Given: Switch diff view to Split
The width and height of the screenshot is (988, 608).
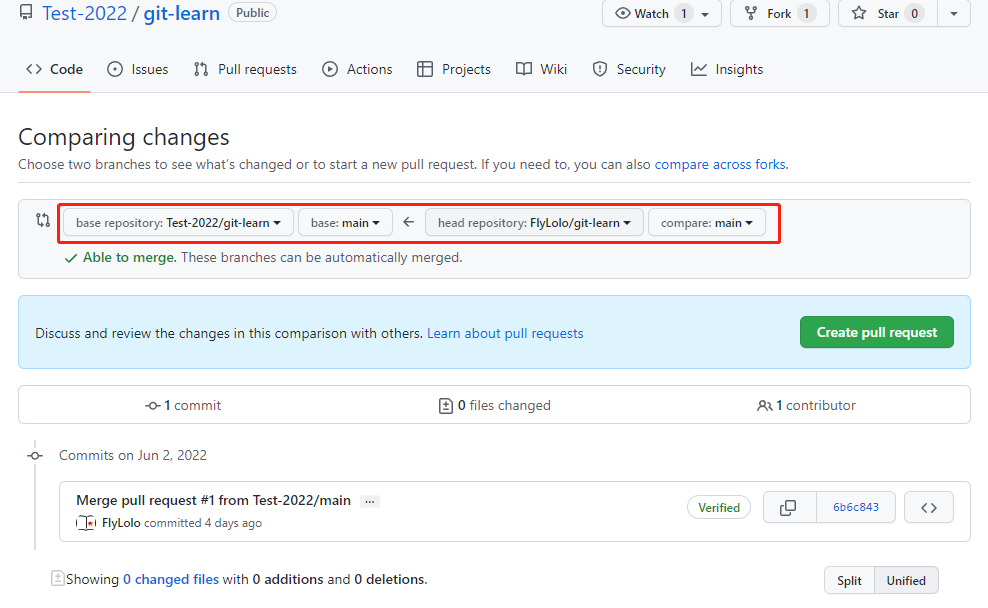Looking at the screenshot, I should tap(849, 580).
